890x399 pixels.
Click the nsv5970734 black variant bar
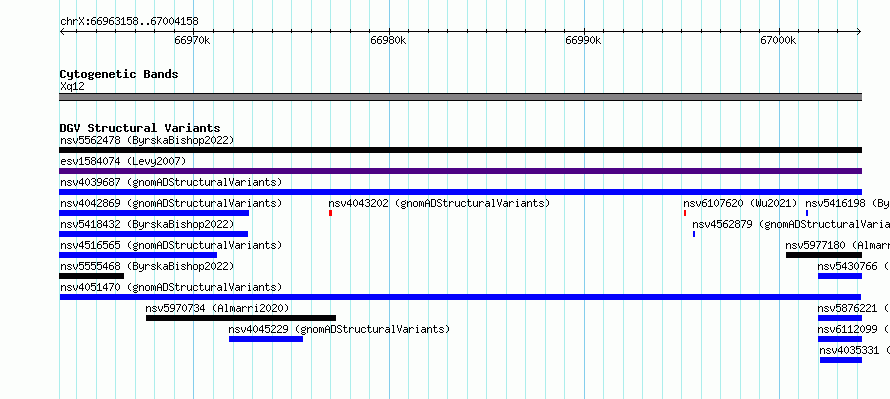click(241, 318)
